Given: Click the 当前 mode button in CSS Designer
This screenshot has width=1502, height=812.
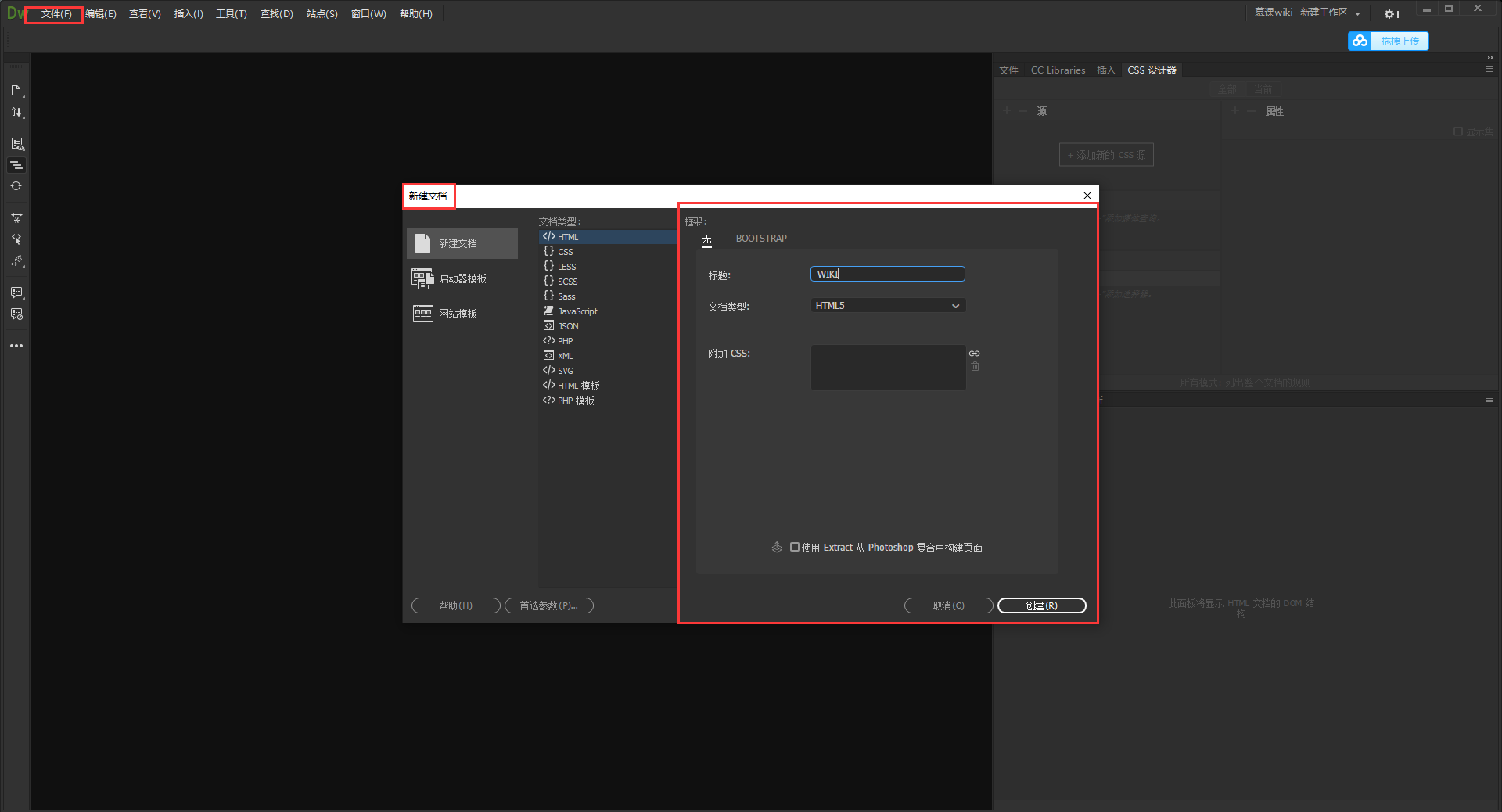Looking at the screenshot, I should click(1263, 89).
